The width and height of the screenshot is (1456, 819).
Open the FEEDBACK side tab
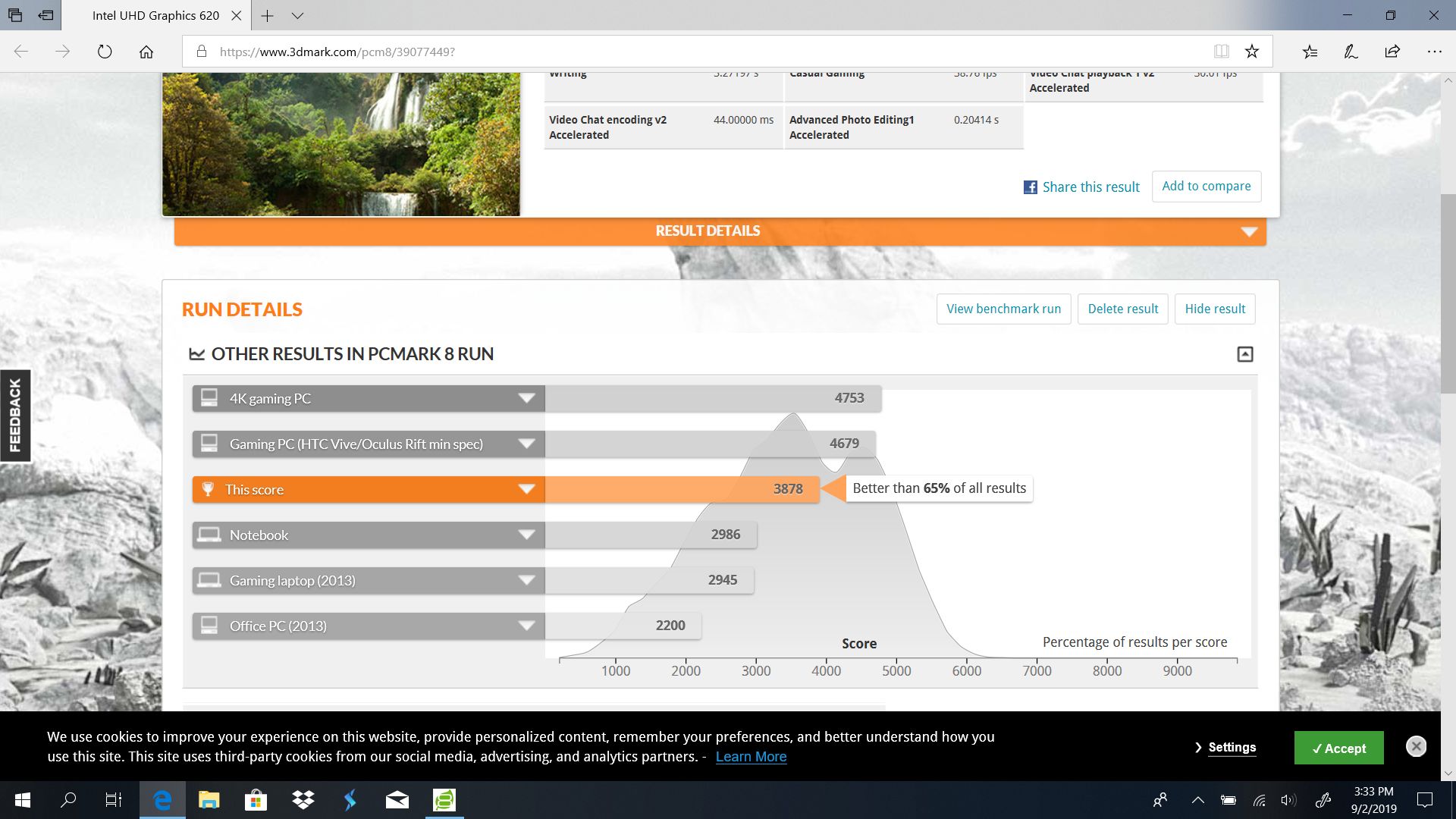coord(15,416)
